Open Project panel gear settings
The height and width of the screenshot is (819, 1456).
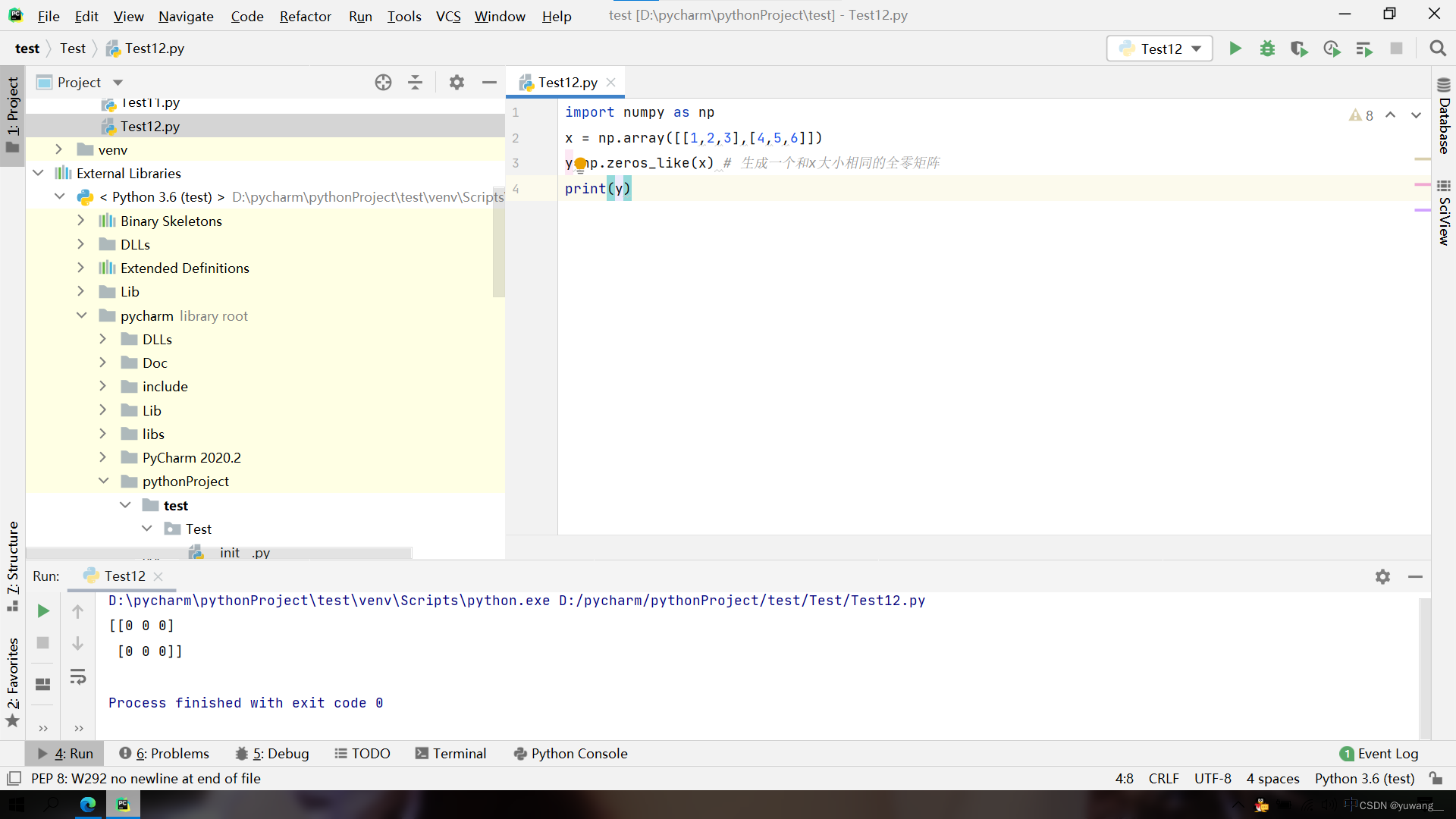pyautogui.click(x=457, y=83)
